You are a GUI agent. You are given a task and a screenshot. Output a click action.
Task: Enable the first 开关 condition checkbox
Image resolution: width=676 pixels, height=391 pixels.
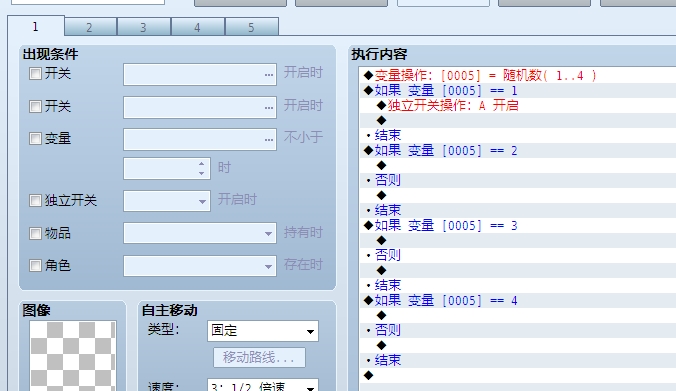[x=35, y=73]
